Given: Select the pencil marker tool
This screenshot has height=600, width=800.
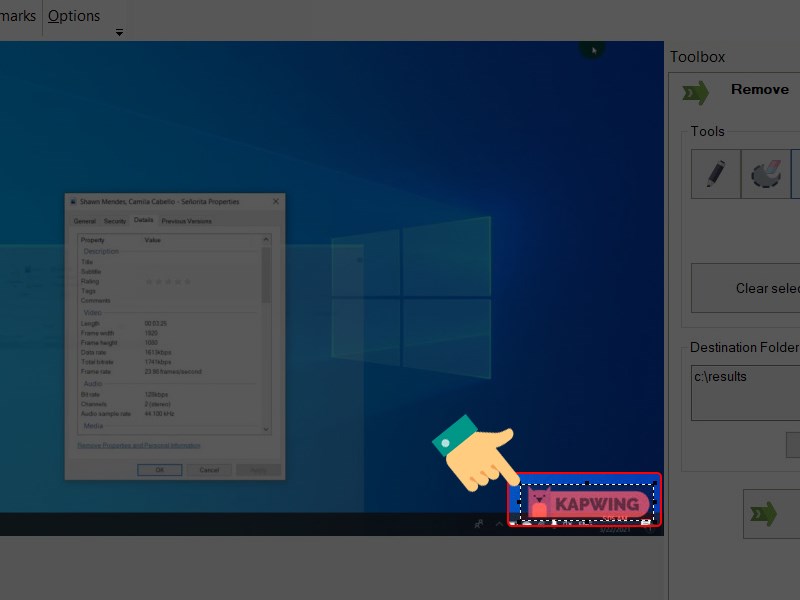Looking at the screenshot, I should tap(716, 174).
